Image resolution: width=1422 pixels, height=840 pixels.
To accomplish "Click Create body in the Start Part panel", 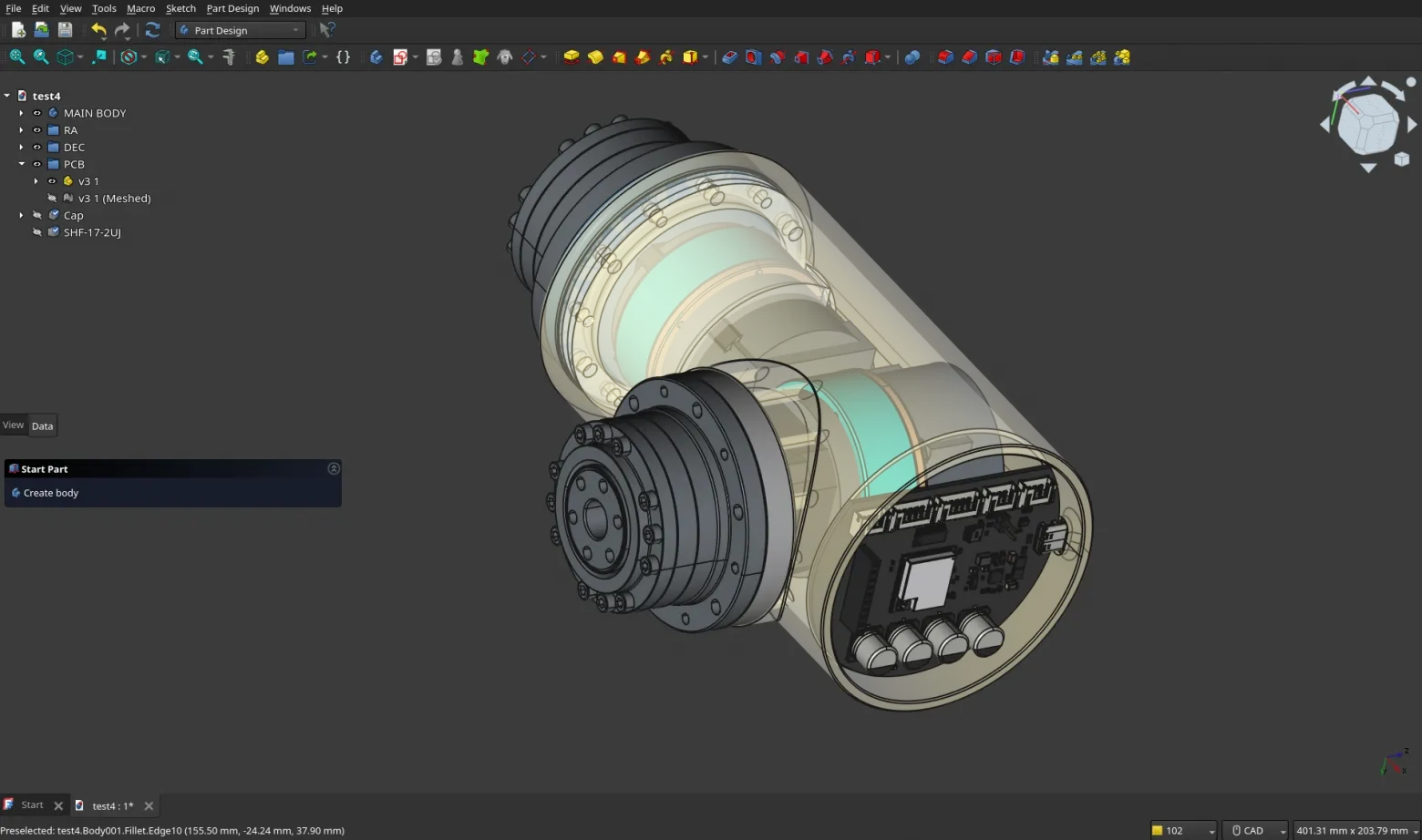I will tap(50, 492).
